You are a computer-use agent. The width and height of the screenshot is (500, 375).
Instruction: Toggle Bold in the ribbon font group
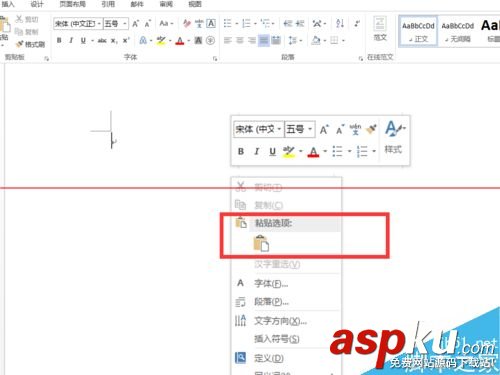click(59, 40)
